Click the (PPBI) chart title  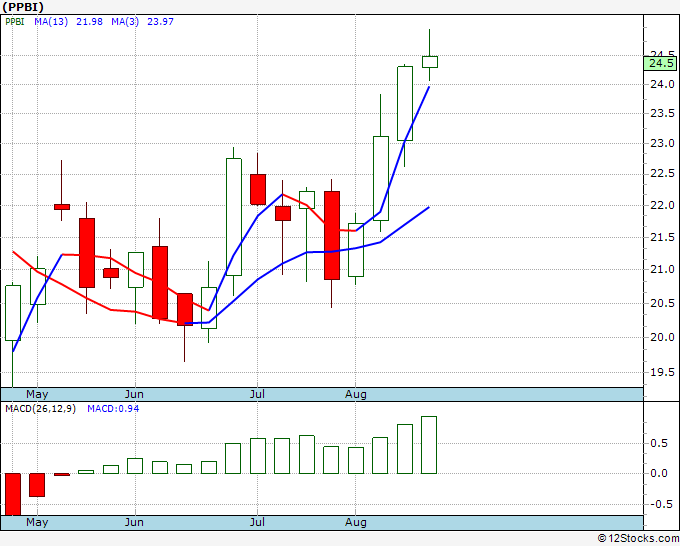(x=23, y=7)
